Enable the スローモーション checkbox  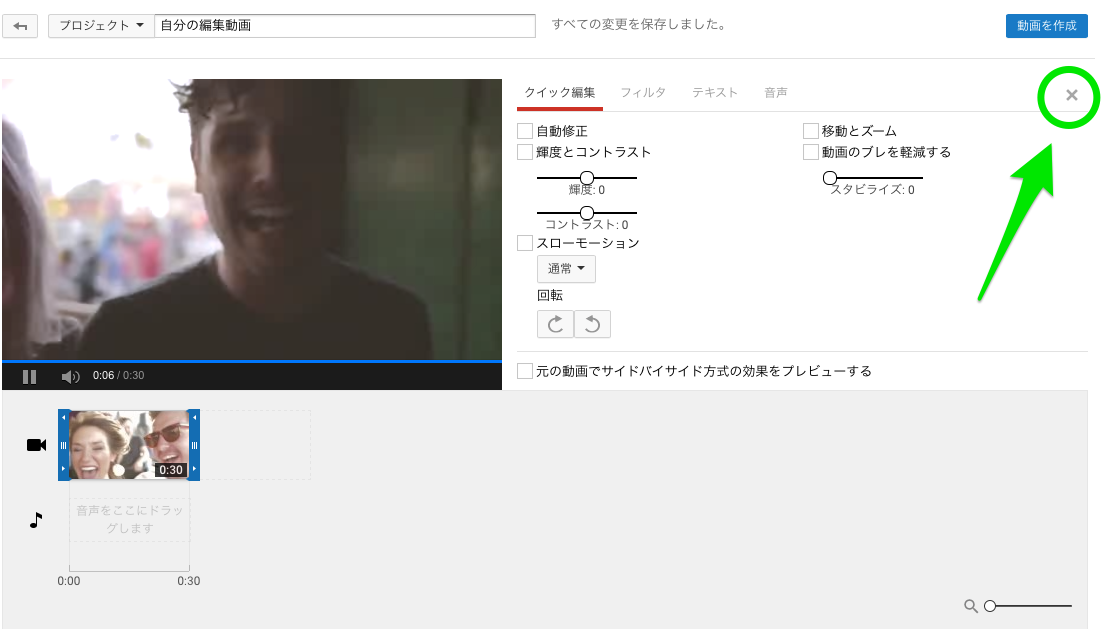point(525,244)
